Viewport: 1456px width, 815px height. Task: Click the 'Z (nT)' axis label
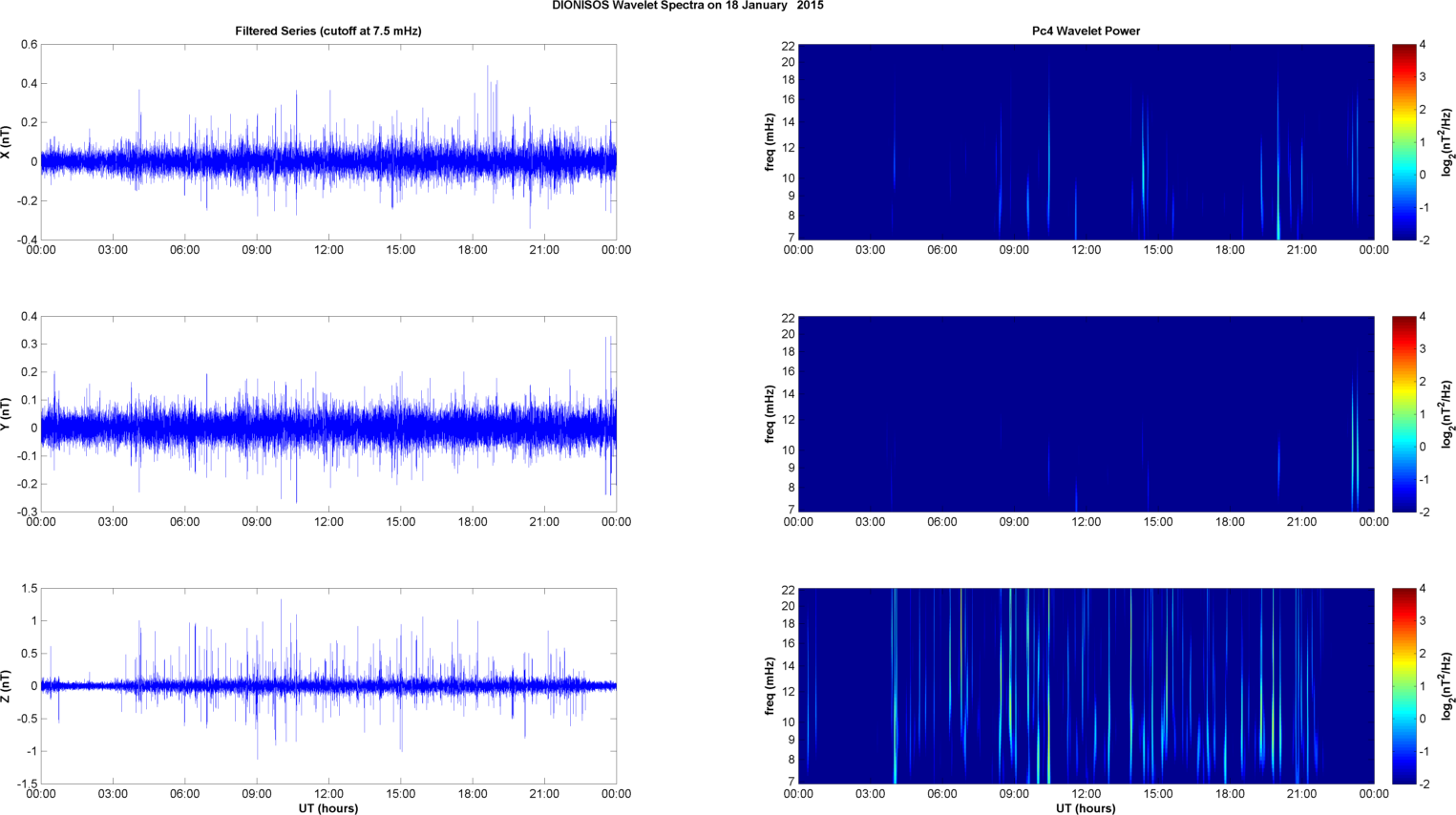[x=7, y=686]
